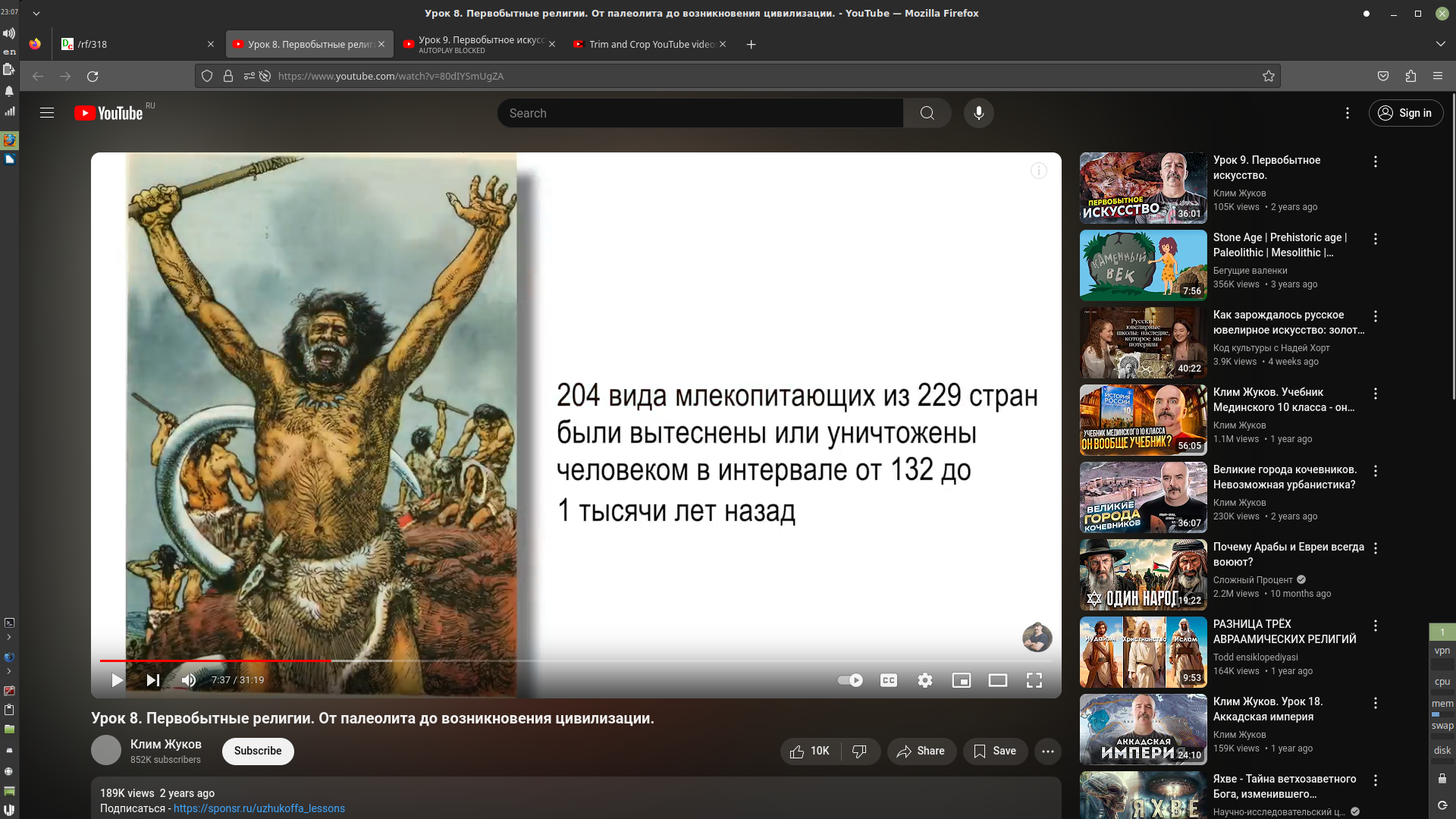Open the Аккадская империя video title link

click(x=1268, y=709)
